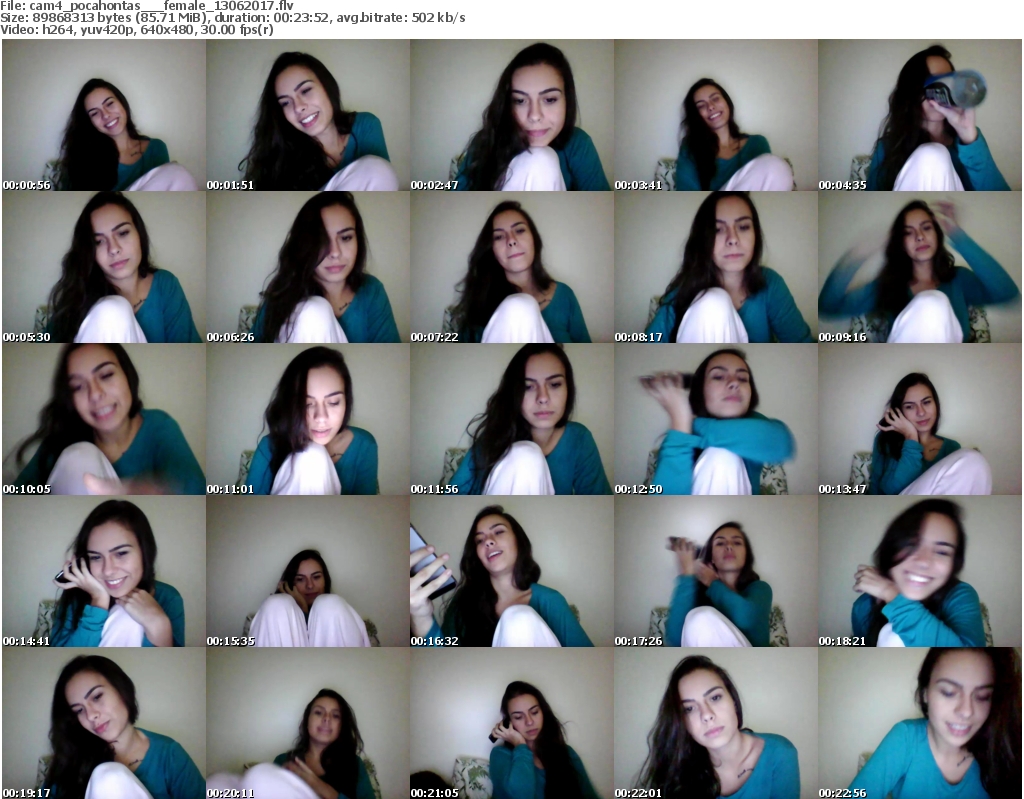Click the blurred-arms frame at 00:09:16
Viewport: 1024px width, 799px height.
pyautogui.click(x=920, y=267)
